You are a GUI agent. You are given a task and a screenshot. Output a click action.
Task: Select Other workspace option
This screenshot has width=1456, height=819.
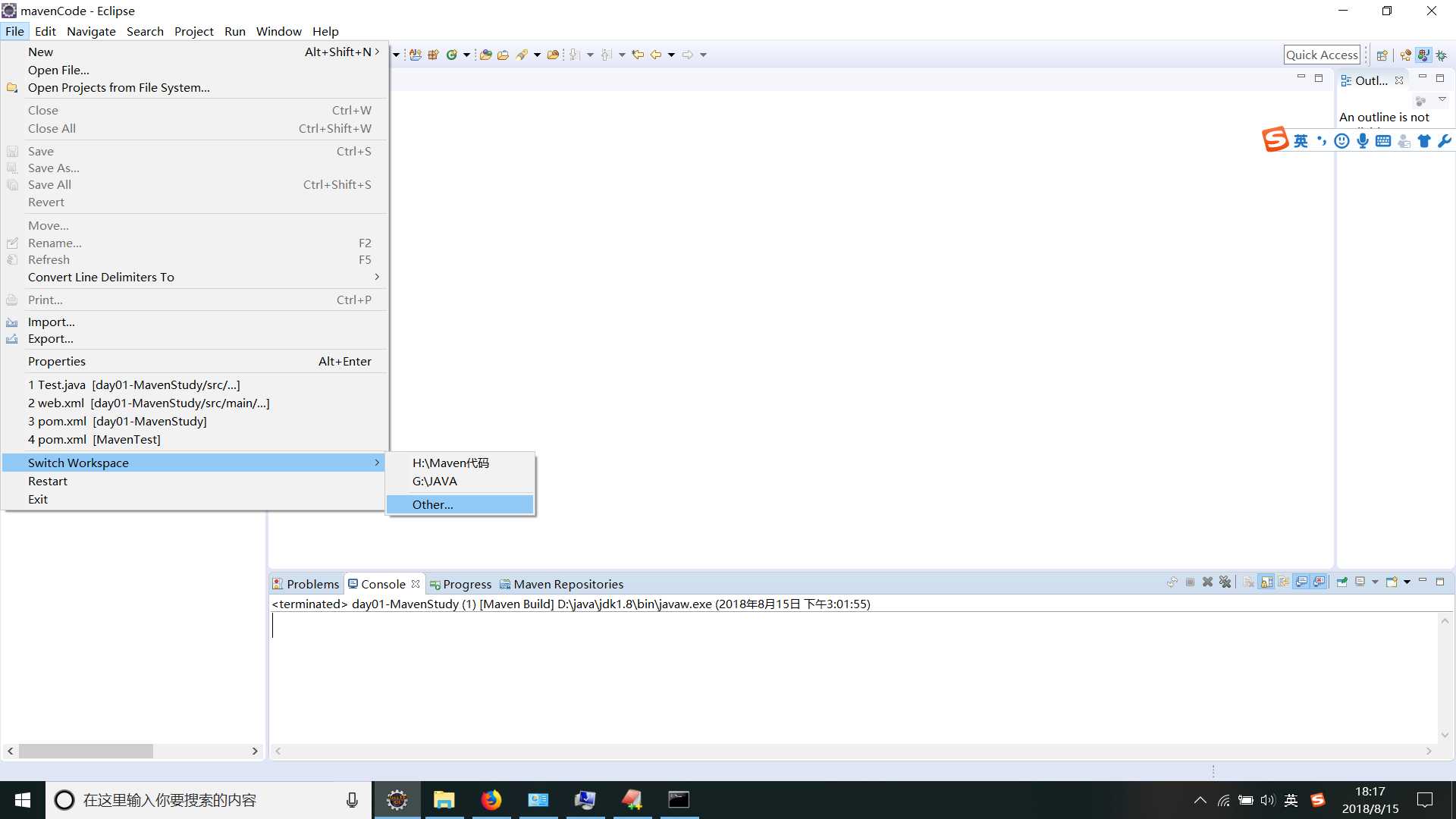click(x=432, y=503)
